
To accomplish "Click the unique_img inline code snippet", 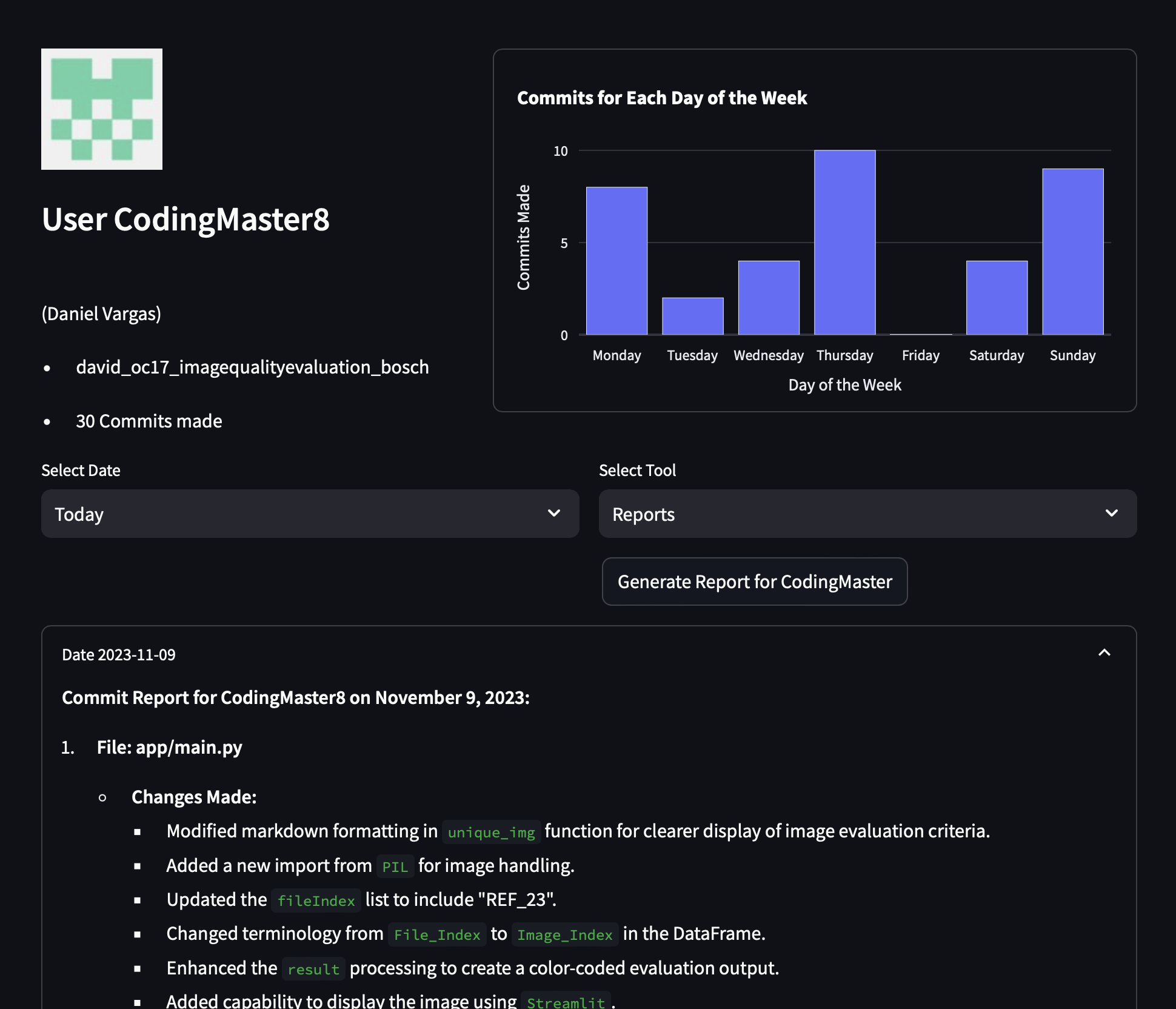I will pos(491,832).
